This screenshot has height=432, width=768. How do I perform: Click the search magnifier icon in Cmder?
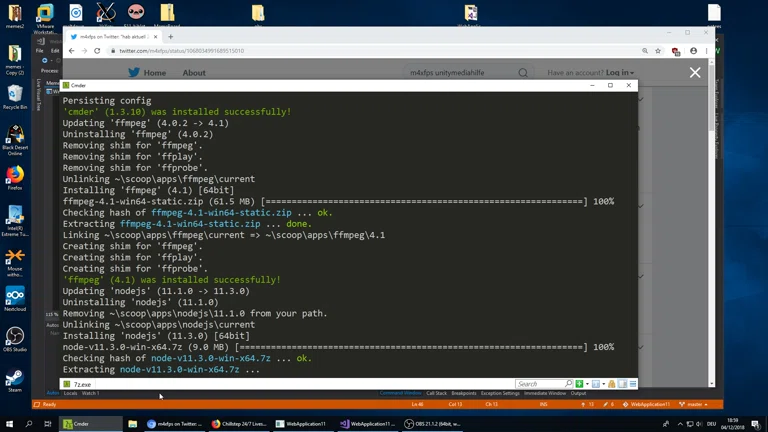[569, 384]
